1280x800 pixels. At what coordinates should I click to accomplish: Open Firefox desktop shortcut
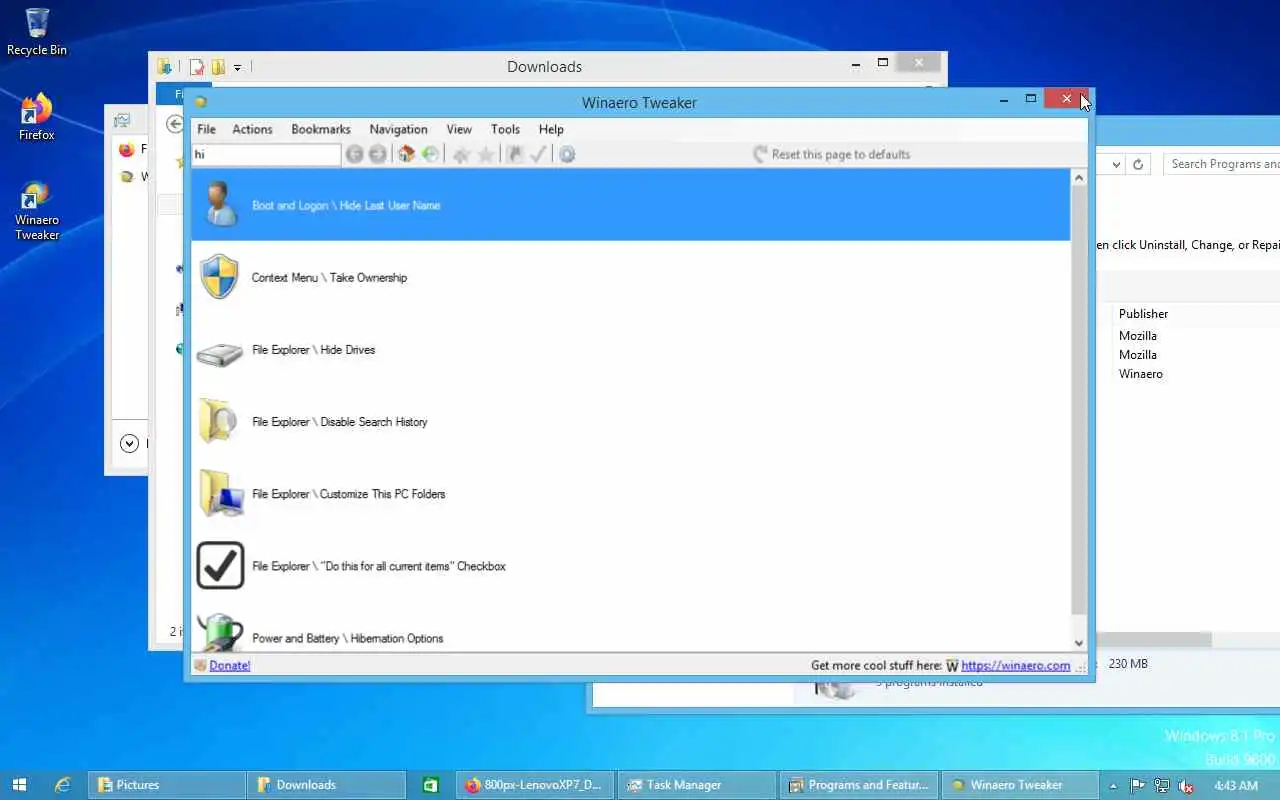36,117
